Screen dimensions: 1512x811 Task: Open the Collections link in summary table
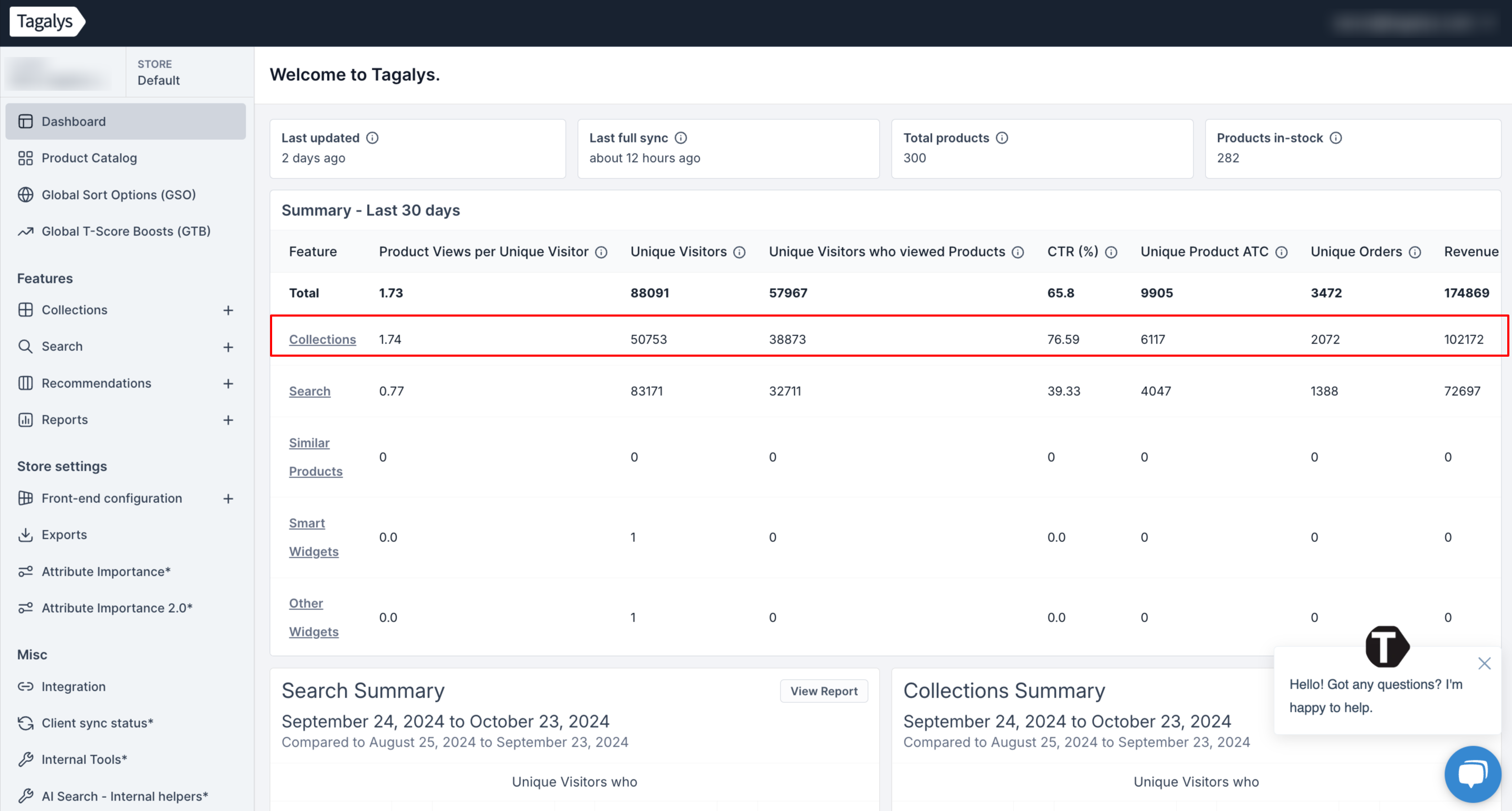pyautogui.click(x=322, y=339)
